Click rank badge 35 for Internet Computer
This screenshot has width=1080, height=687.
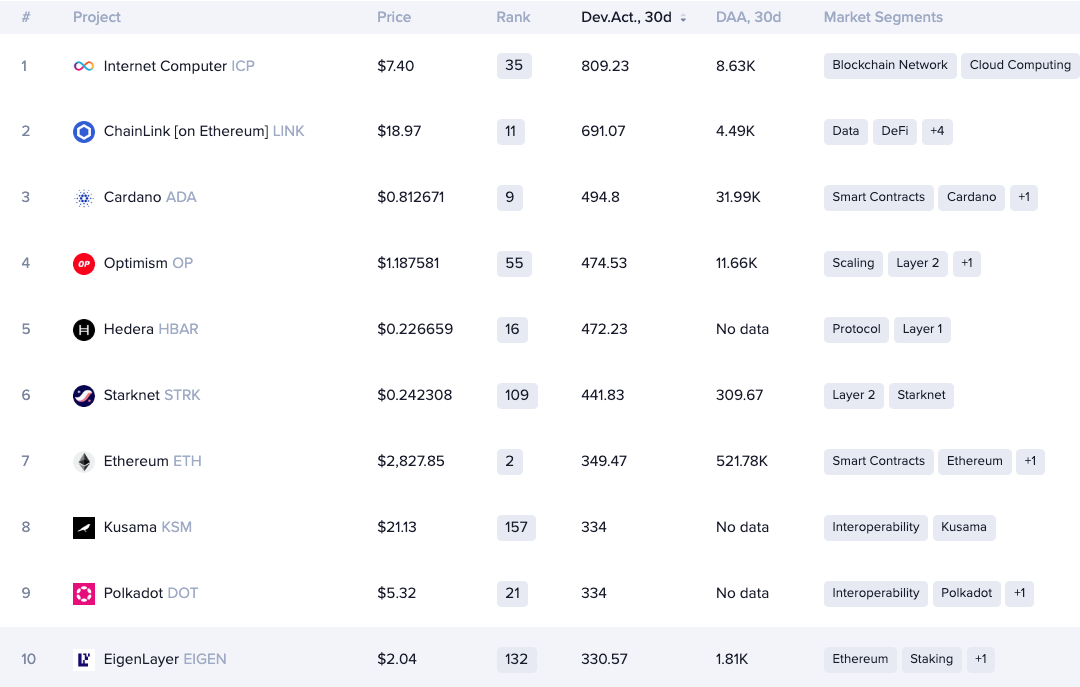click(514, 65)
